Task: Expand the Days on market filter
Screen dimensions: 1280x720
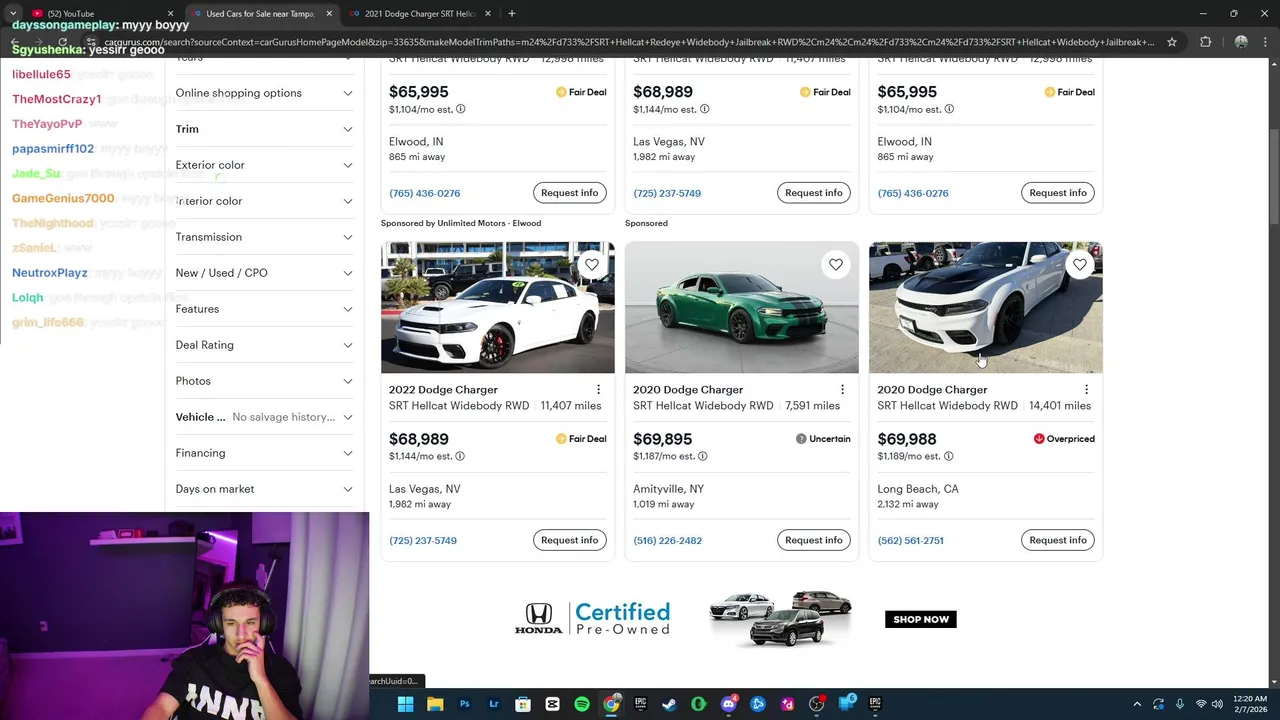Action: pyautogui.click(x=264, y=489)
